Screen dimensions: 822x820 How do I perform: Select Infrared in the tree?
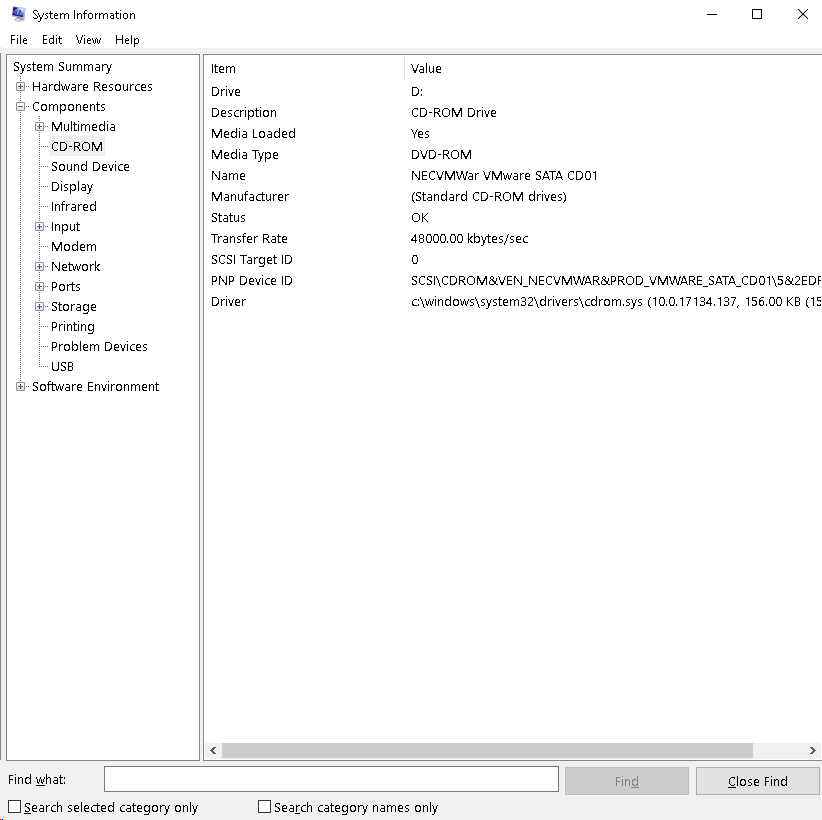pos(73,207)
